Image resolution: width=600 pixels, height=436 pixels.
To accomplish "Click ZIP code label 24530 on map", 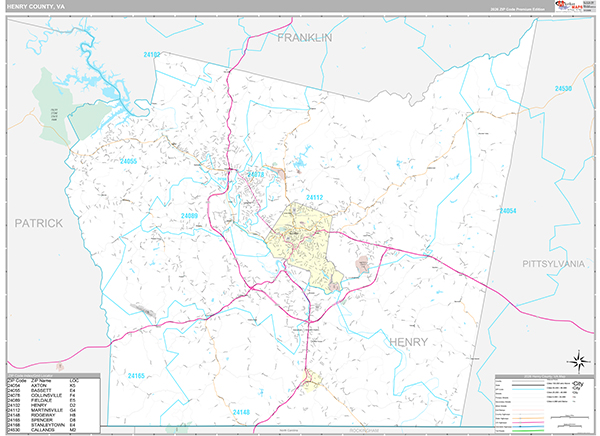I will 563,88.
